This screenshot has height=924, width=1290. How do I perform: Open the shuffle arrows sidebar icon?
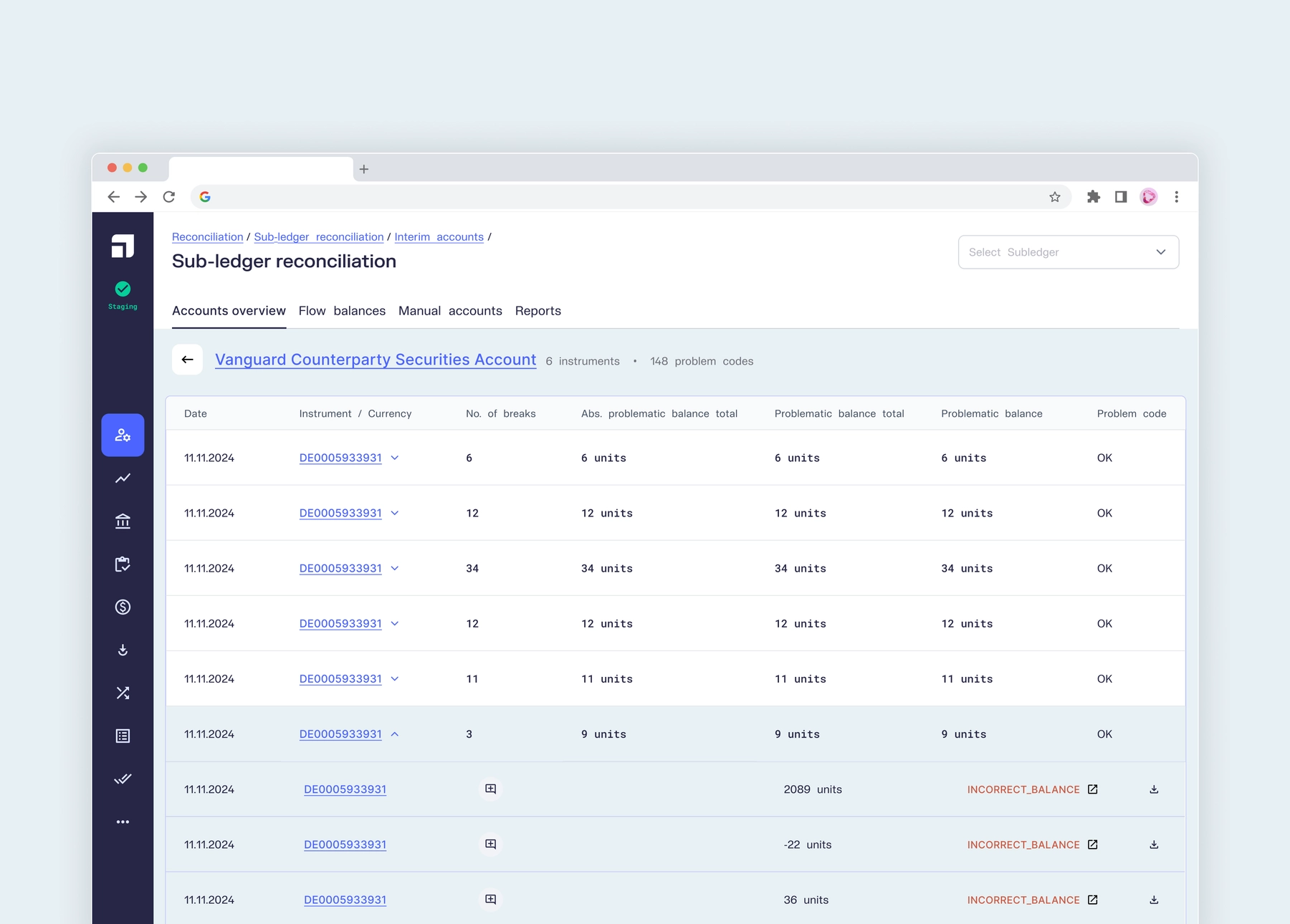coord(123,693)
